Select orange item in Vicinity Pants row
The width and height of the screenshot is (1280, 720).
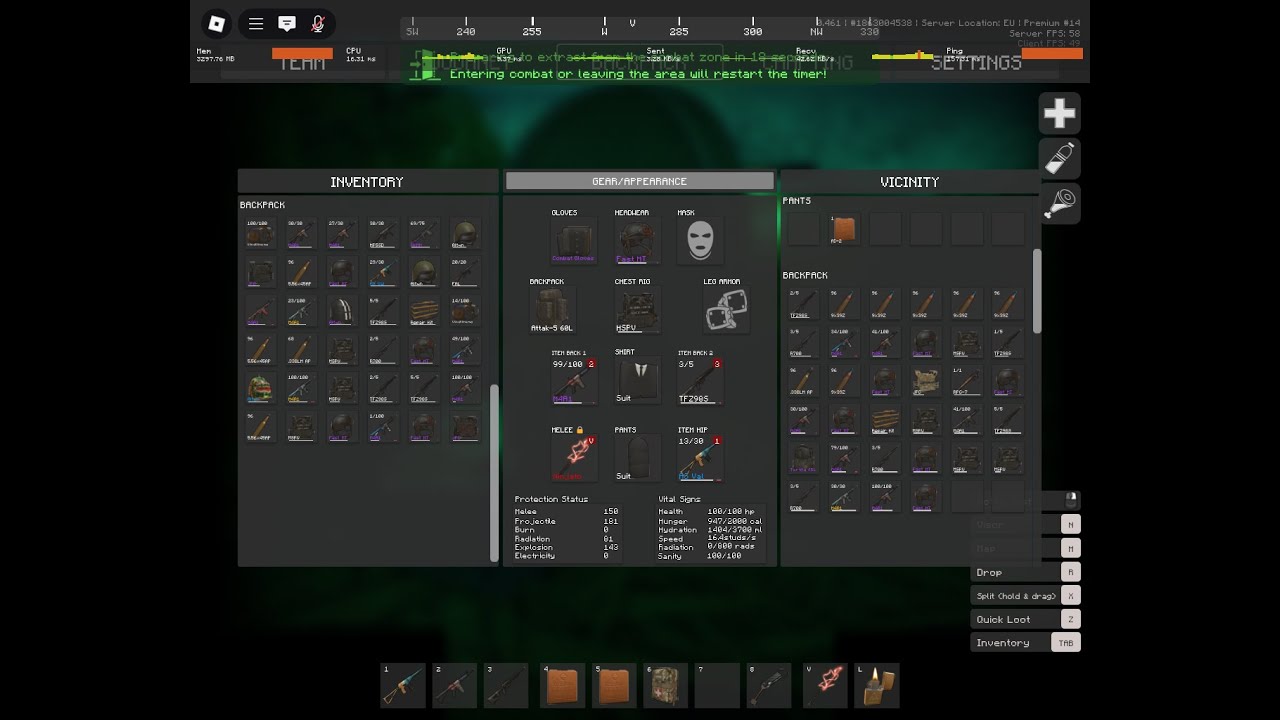point(844,229)
